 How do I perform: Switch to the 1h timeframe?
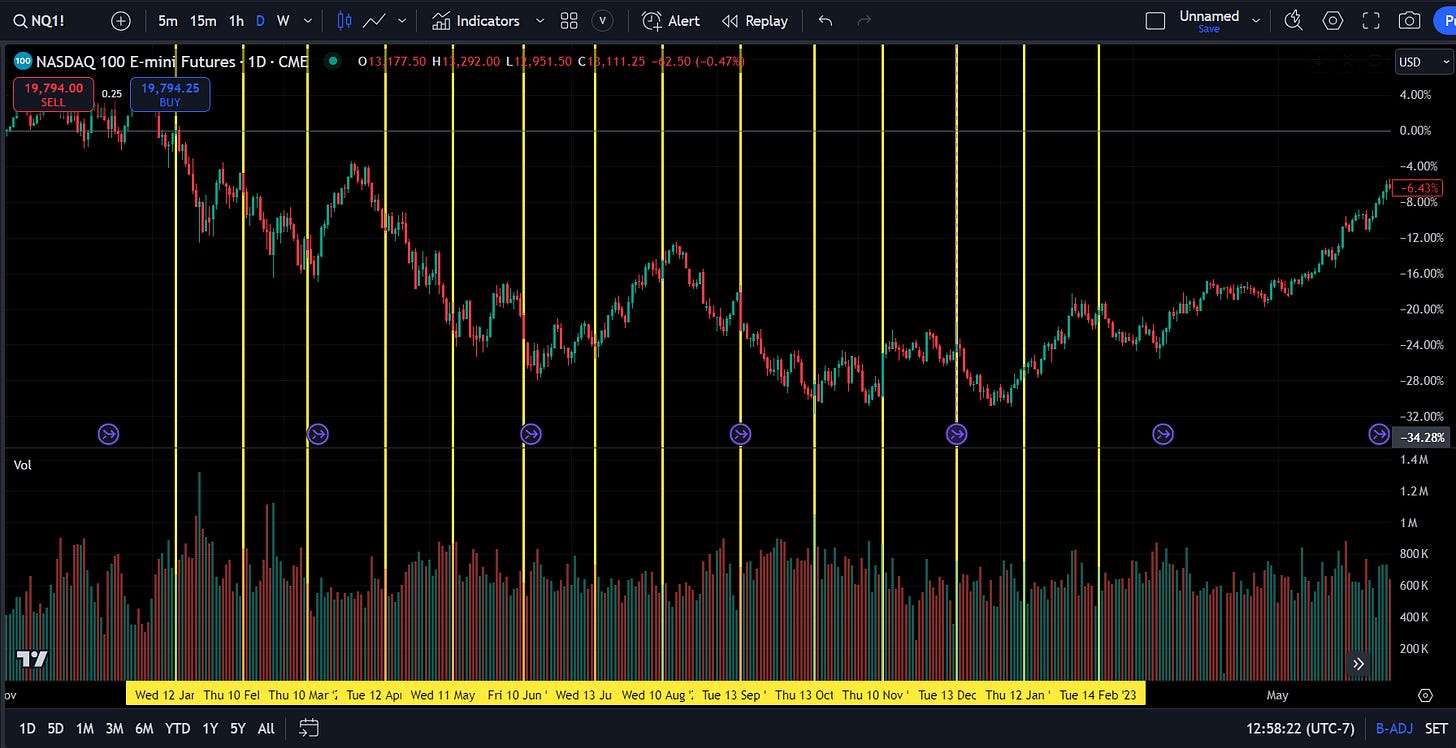236,20
